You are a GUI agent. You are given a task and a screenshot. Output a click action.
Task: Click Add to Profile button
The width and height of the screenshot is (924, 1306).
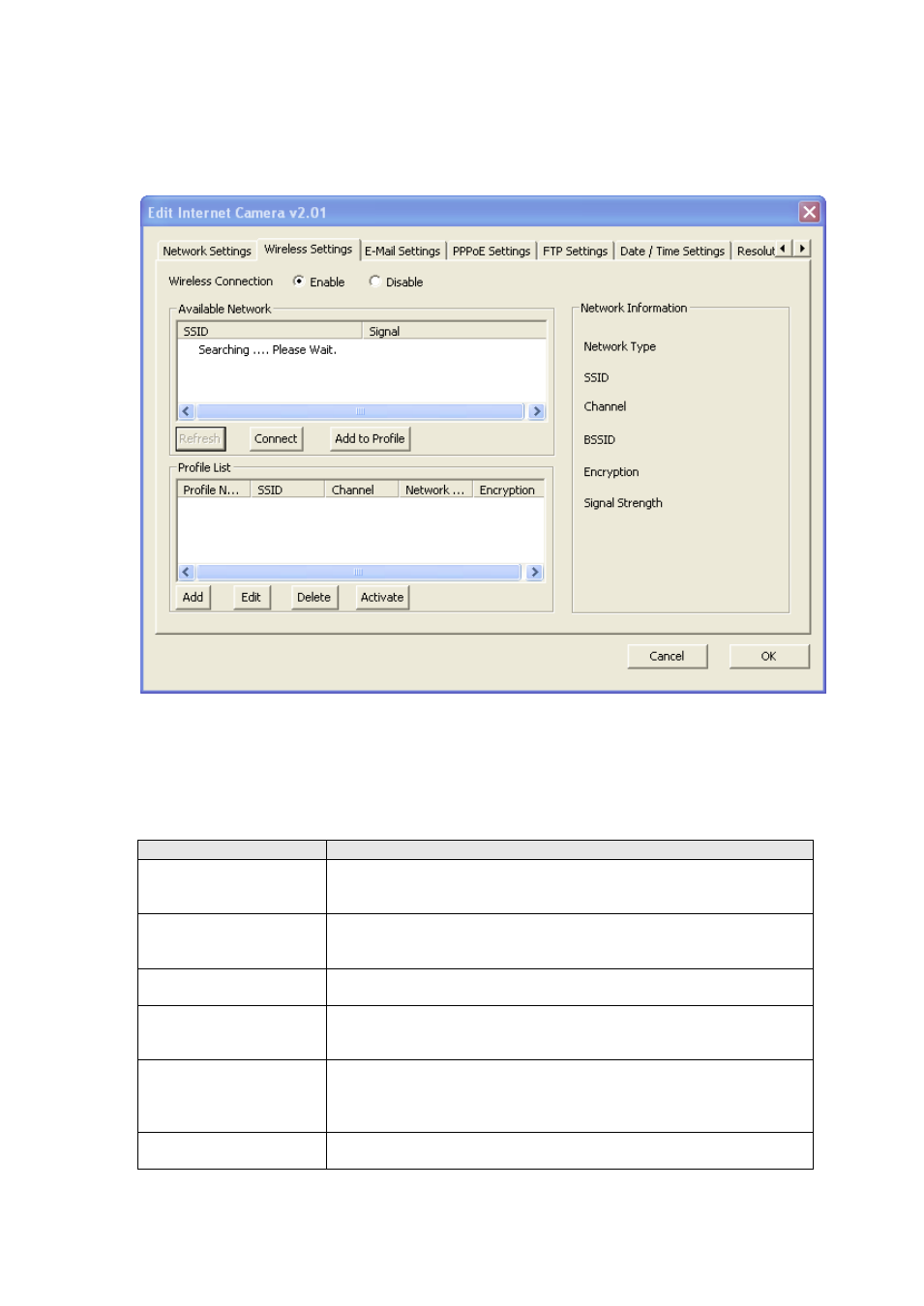tap(370, 439)
